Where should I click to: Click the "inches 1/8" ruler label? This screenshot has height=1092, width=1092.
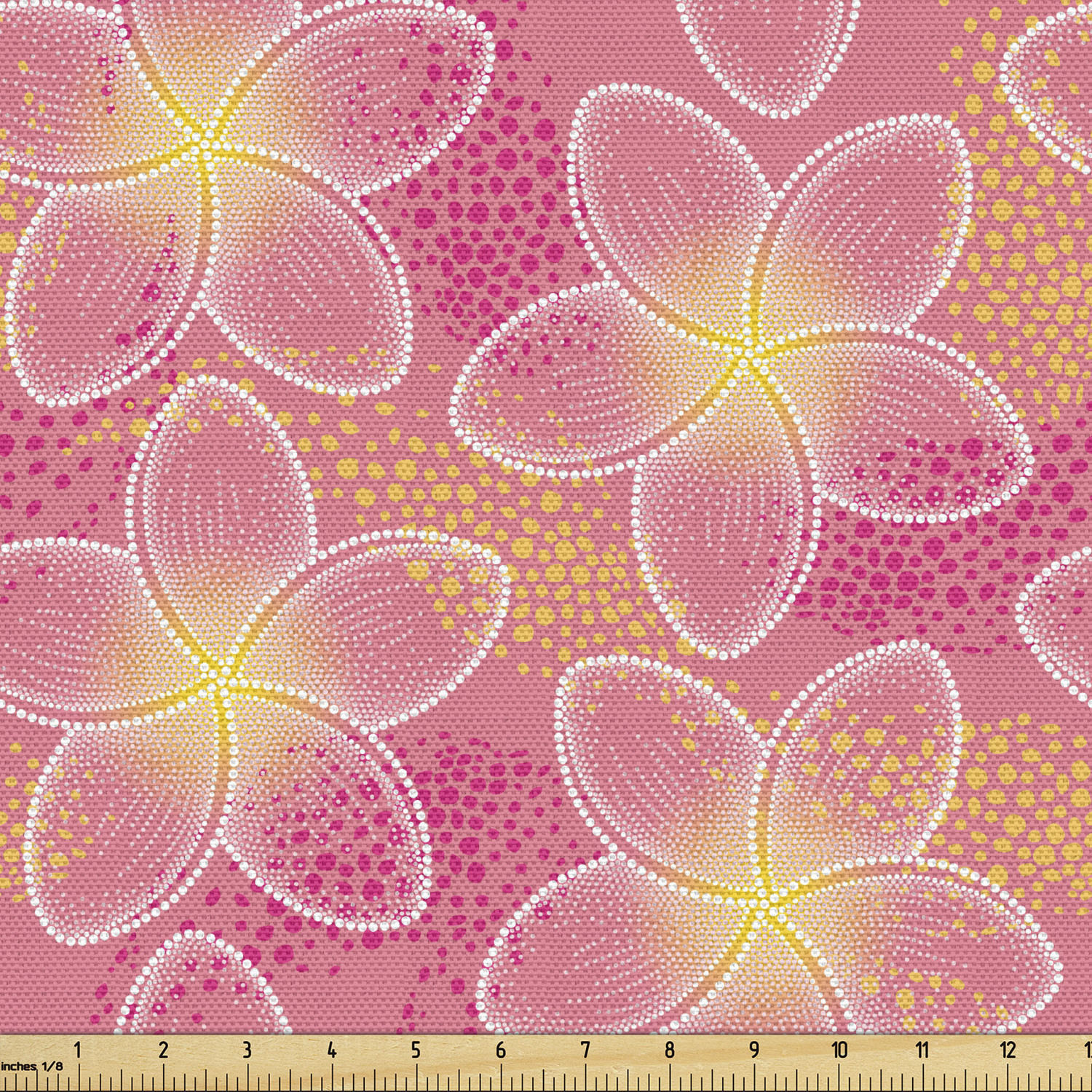tap(32, 1067)
